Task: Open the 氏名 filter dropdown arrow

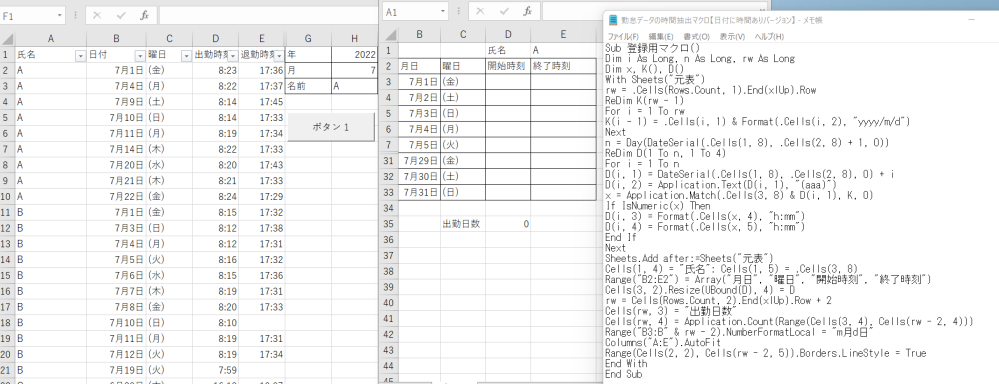Action: pos(80,56)
